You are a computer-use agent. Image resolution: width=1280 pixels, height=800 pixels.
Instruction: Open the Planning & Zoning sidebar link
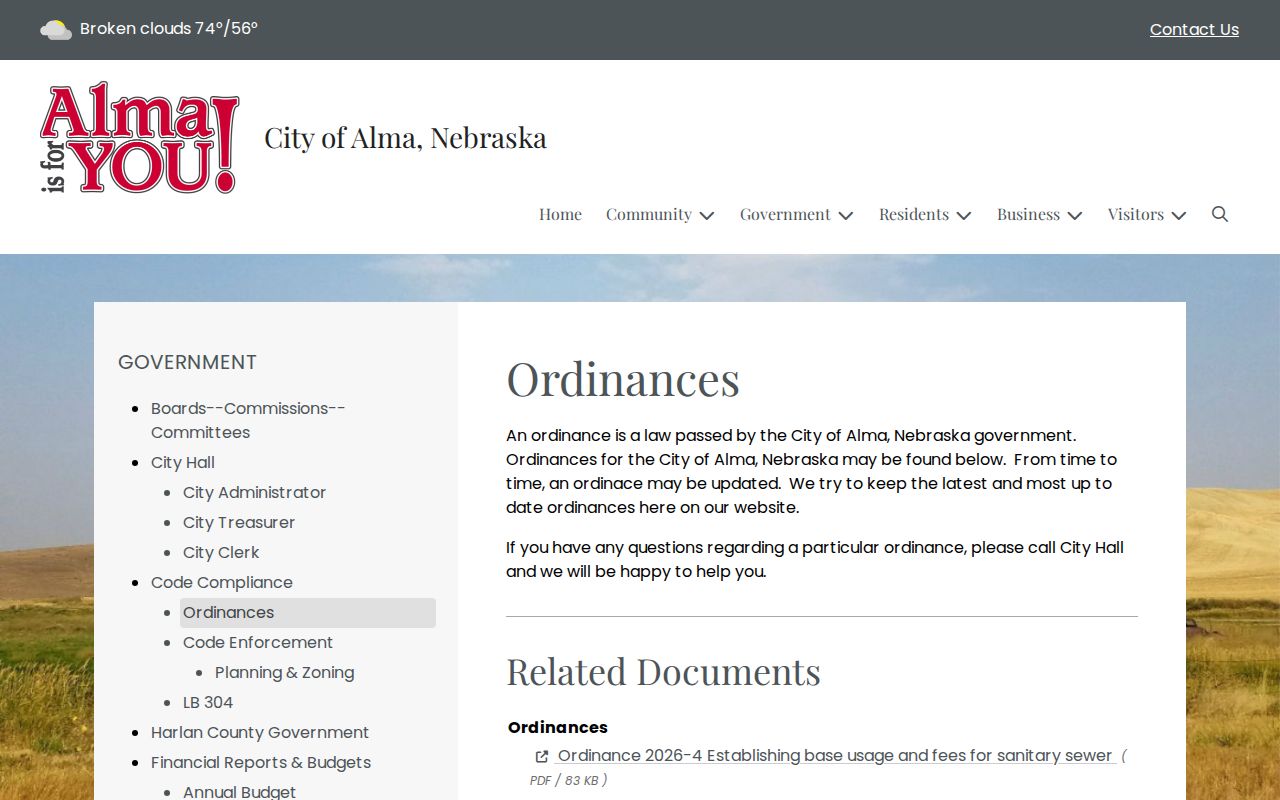[x=284, y=672]
